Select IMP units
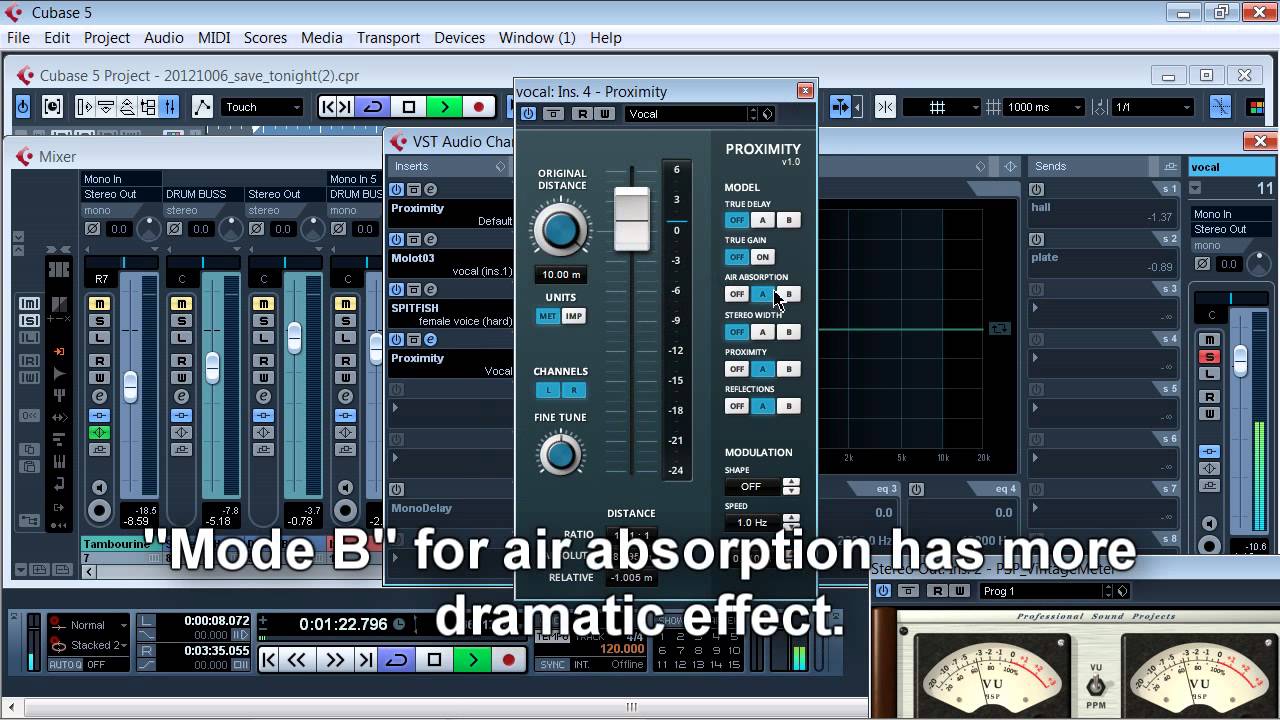The height and width of the screenshot is (720, 1280). [573, 316]
